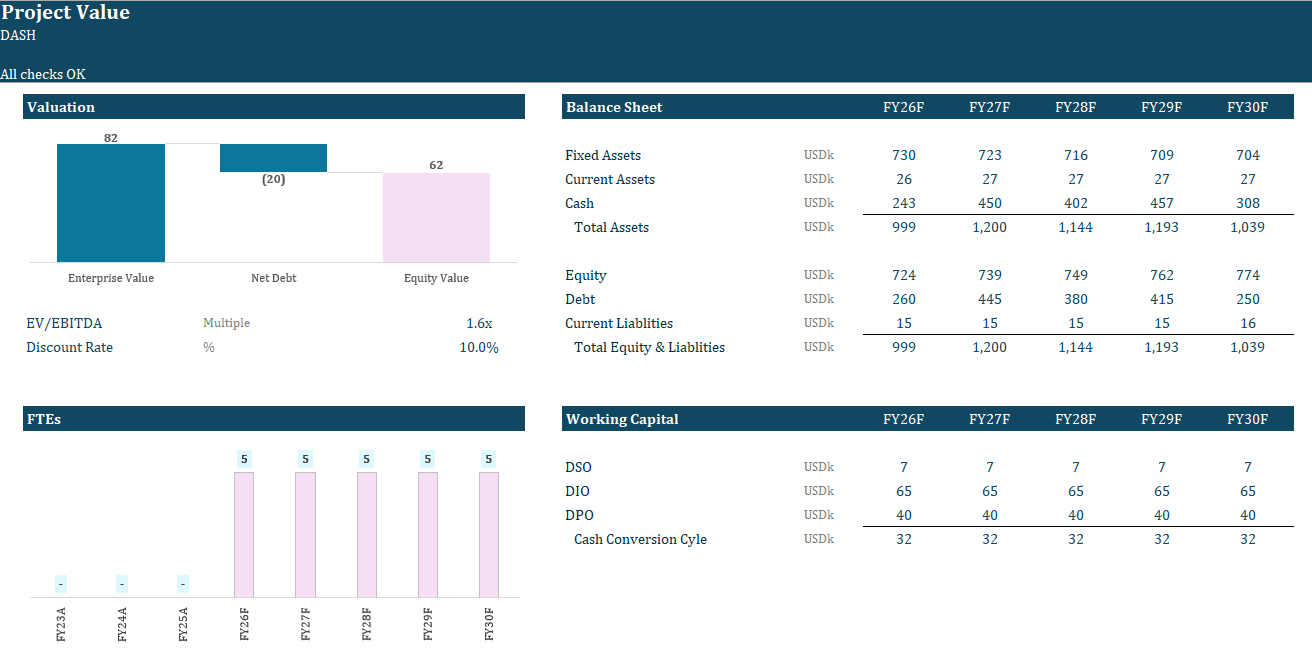Click the Cash Conversion Cyle row label

pyautogui.click(x=639, y=538)
